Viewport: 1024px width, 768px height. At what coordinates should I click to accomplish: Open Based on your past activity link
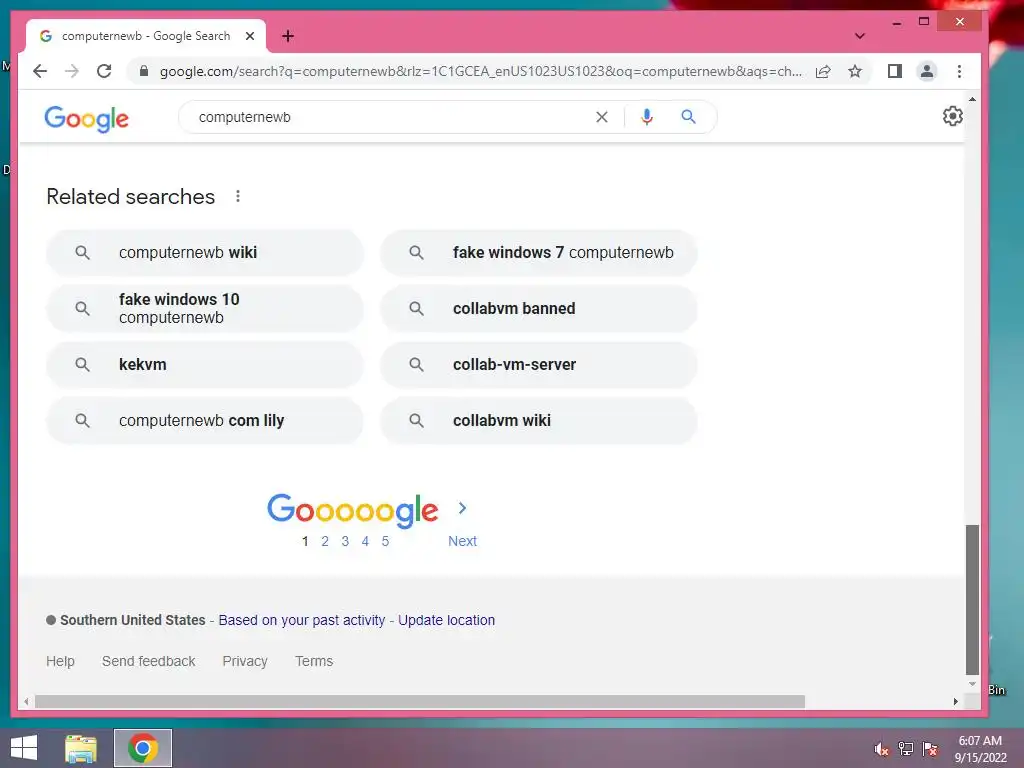click(x=302, y=620)
